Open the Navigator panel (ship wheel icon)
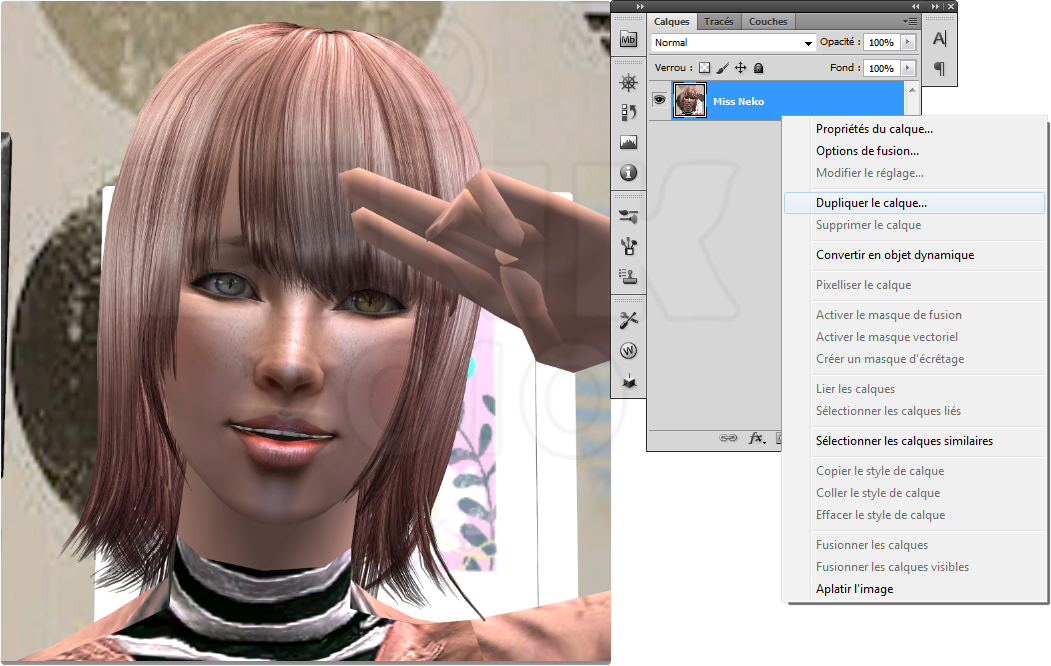 [x=628, y=83]
